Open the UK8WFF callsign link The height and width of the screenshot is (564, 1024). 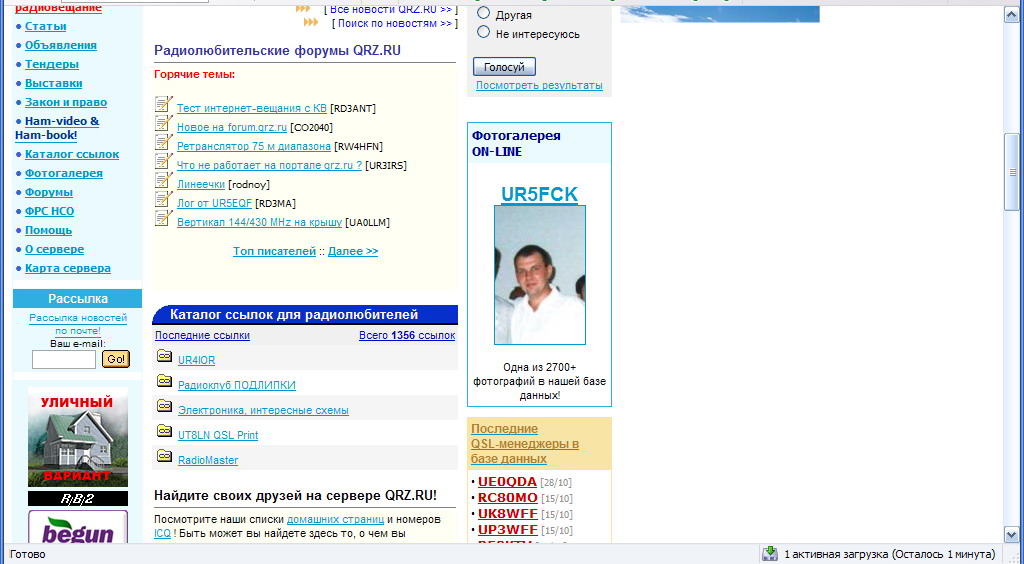pos(507,514)
